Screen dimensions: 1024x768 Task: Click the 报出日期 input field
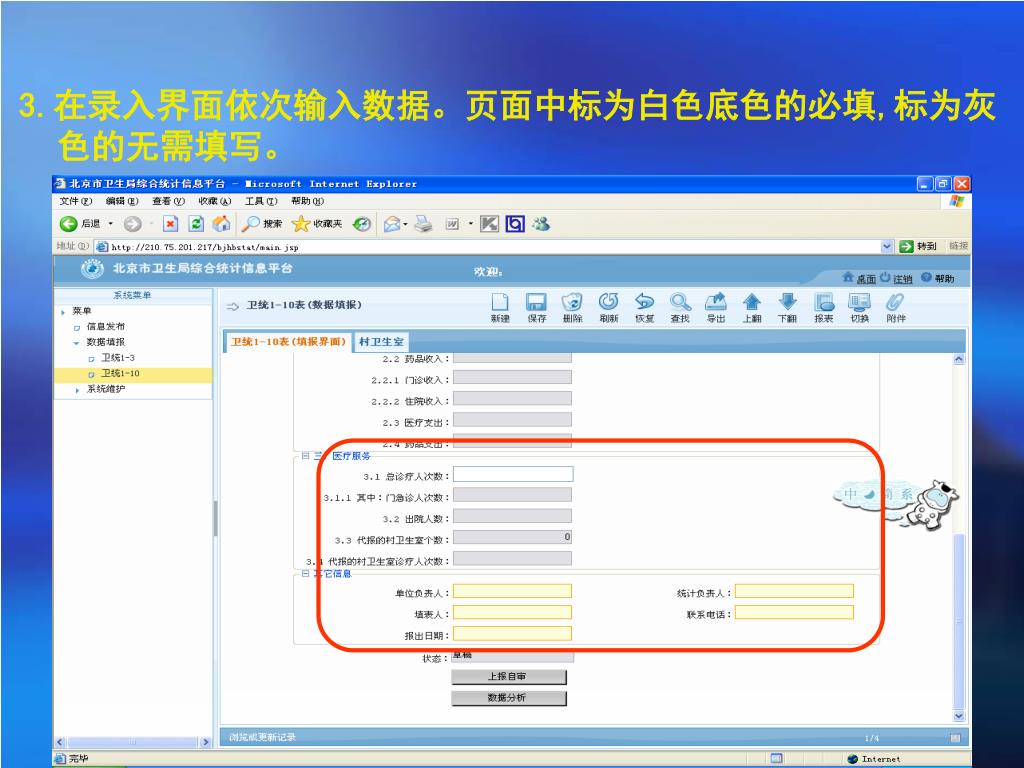(513, 633)
